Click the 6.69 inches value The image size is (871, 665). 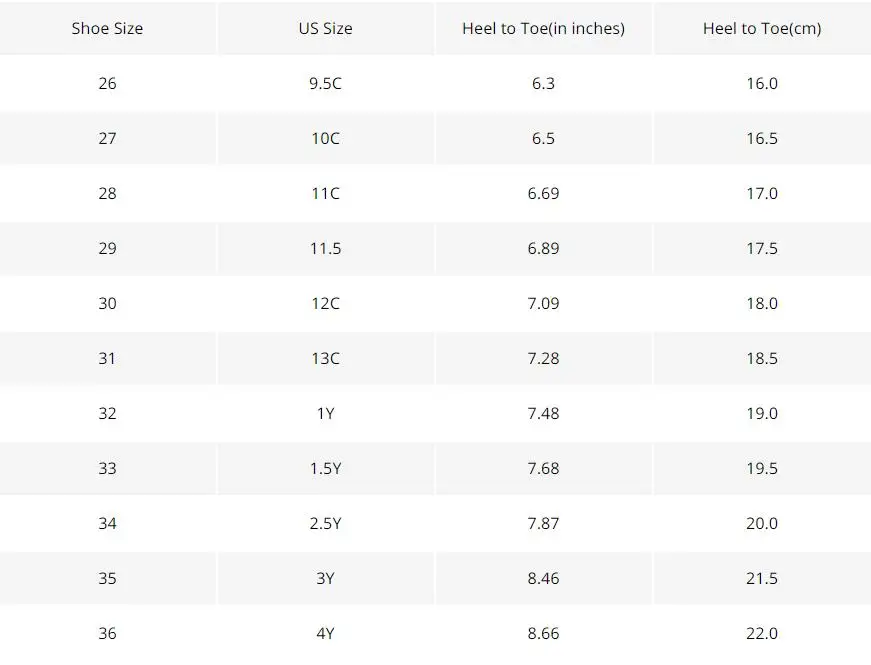543,193
